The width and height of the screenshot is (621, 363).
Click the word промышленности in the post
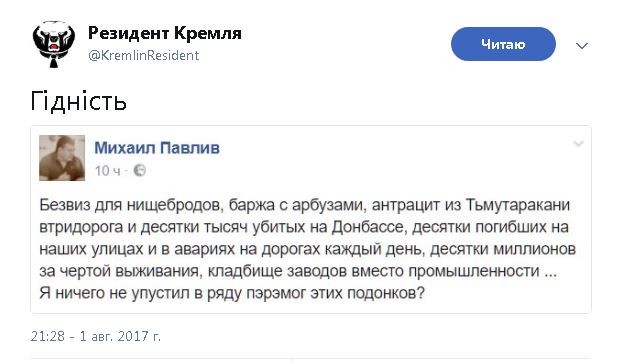coord(474,271)
